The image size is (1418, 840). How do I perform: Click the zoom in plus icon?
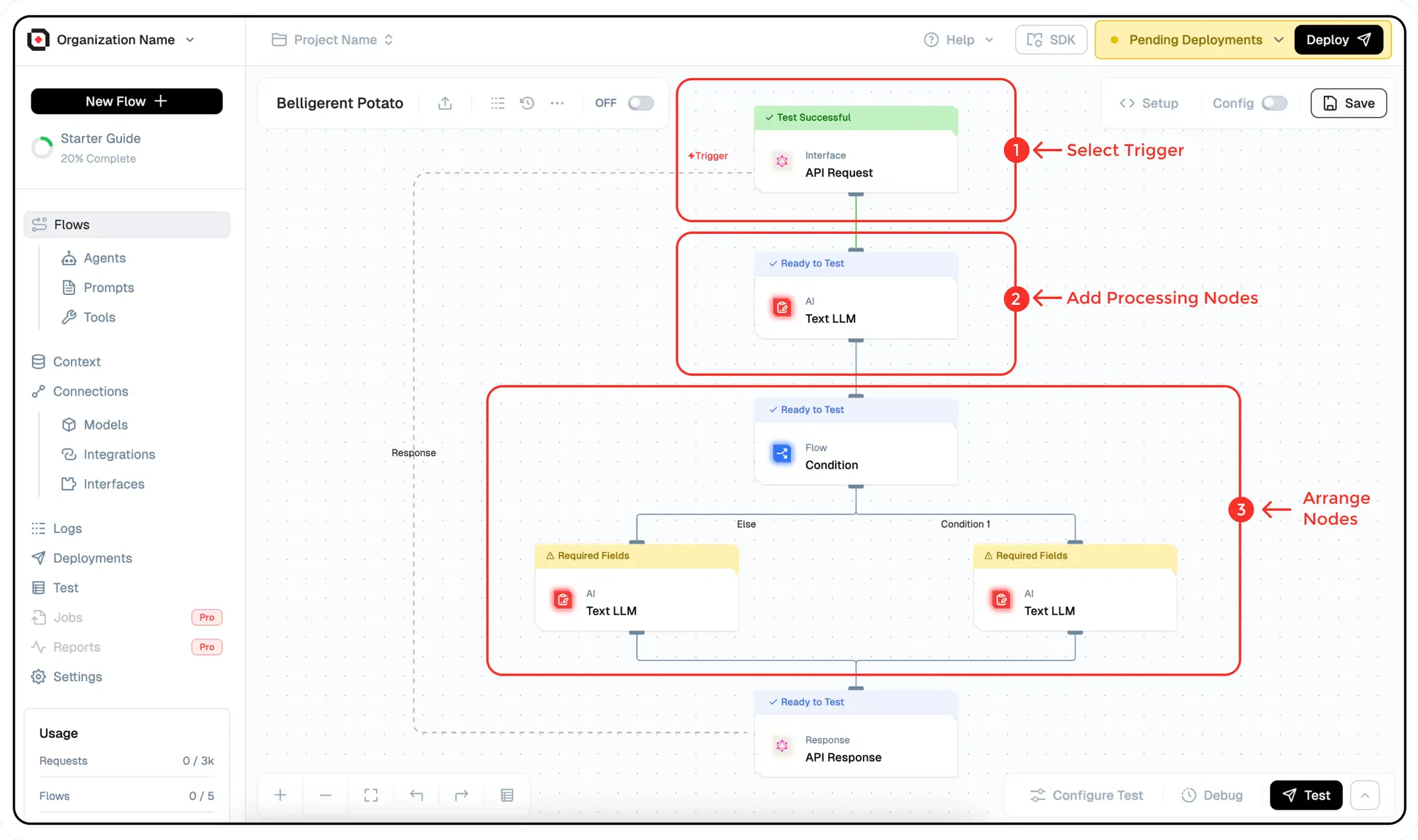(x=281, y=795)
